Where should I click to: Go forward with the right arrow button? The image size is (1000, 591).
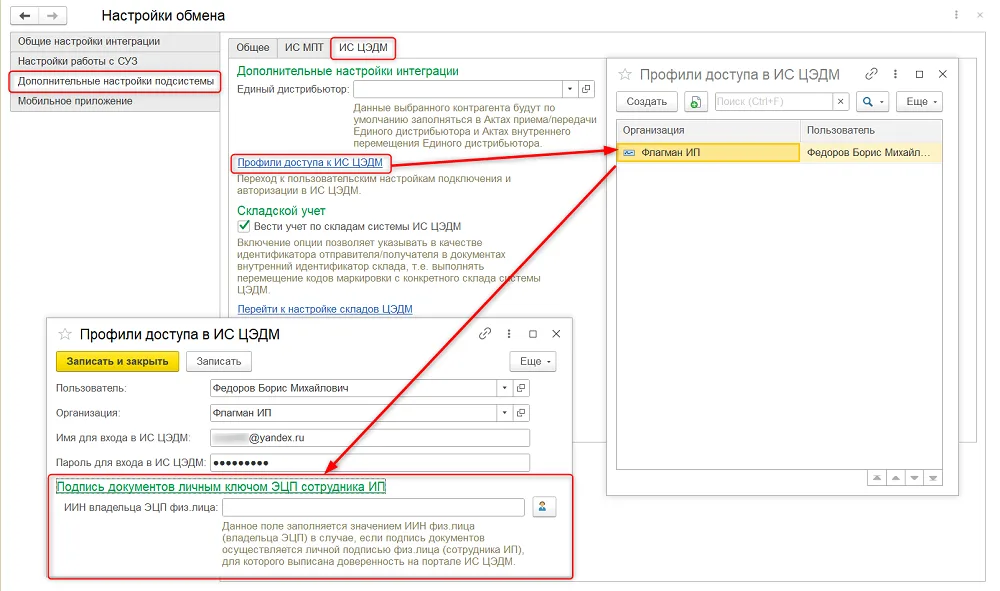tap(52, 15)
